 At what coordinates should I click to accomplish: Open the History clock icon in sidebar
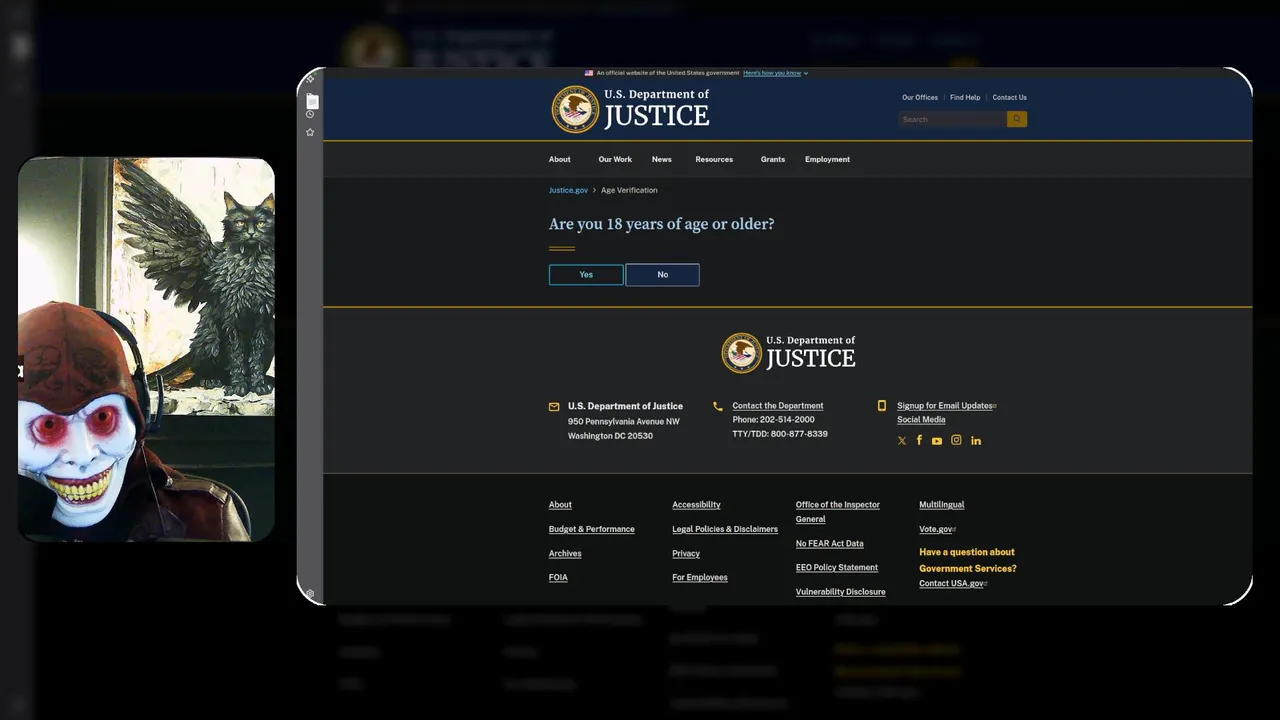point(310,114)
